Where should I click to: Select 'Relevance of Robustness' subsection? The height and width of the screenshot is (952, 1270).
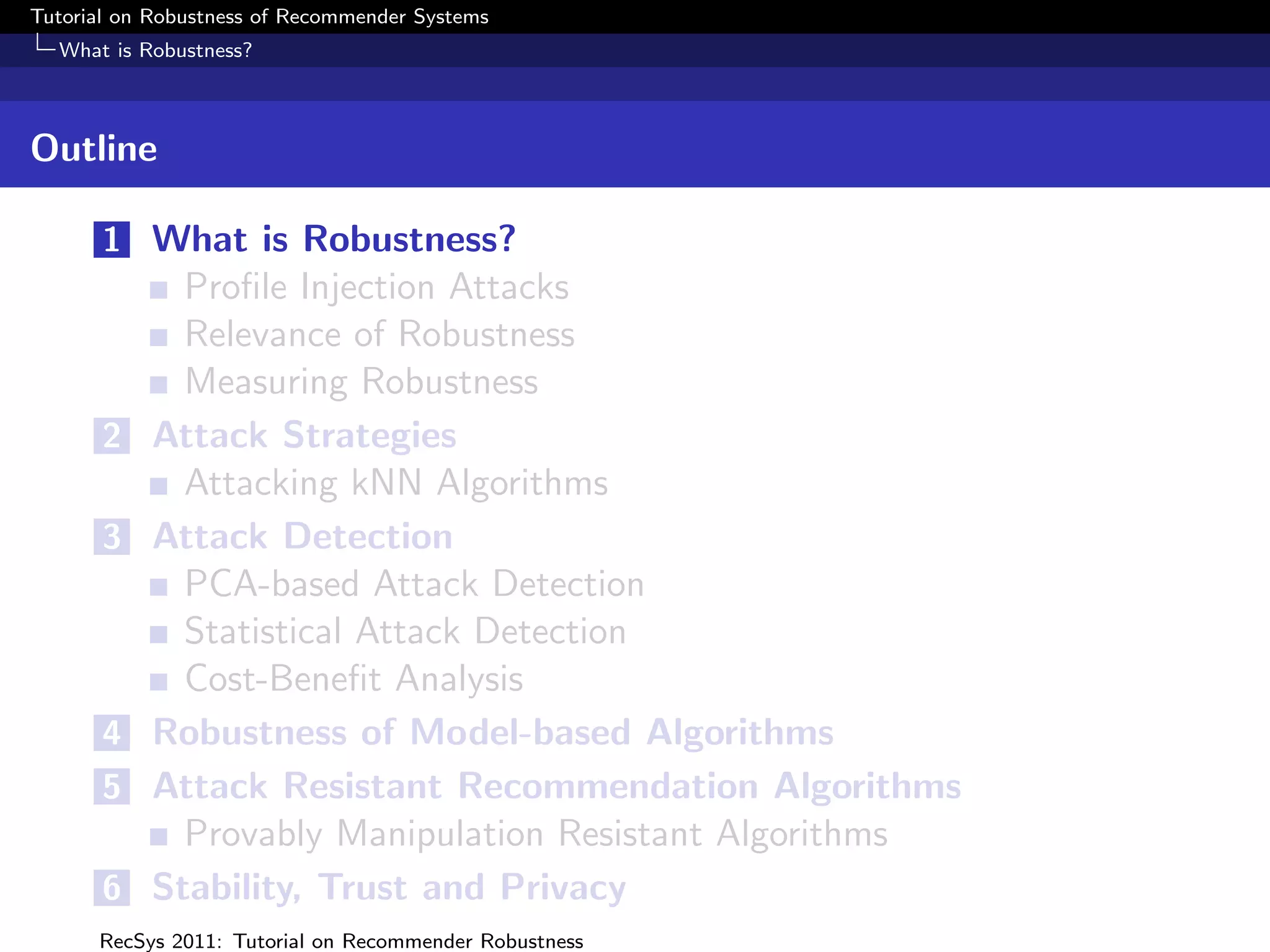coord(380,334)
